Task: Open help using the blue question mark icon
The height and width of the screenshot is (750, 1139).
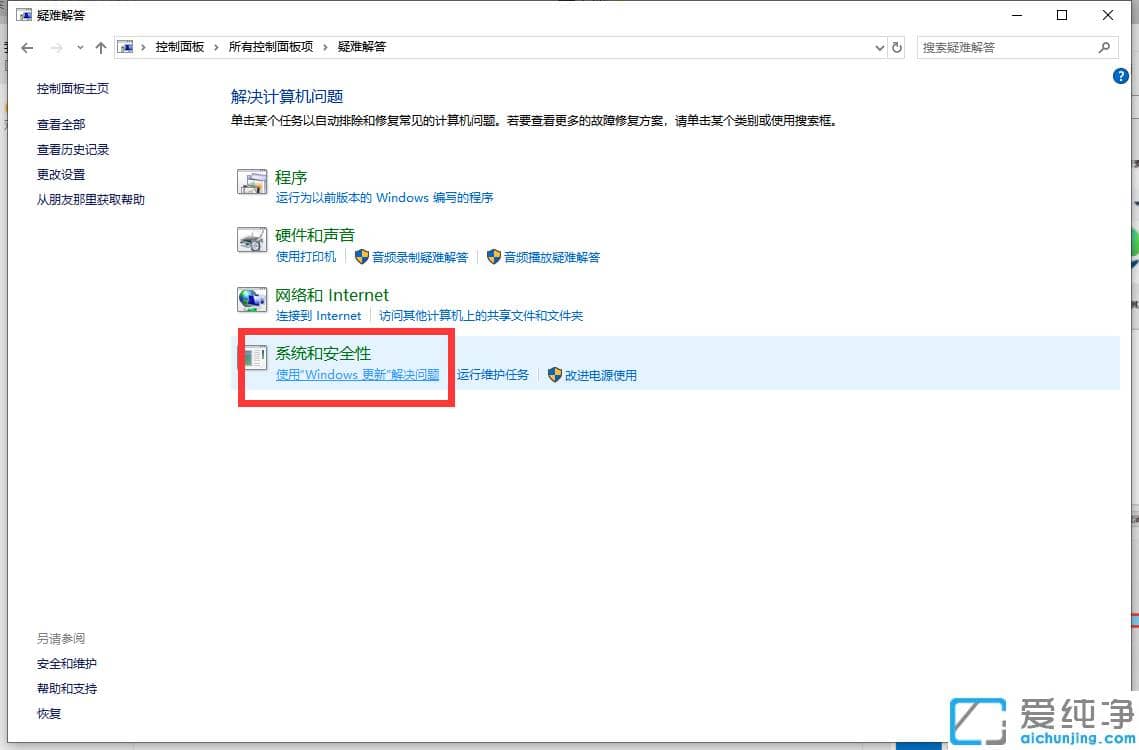Action: pos(1122,76)
